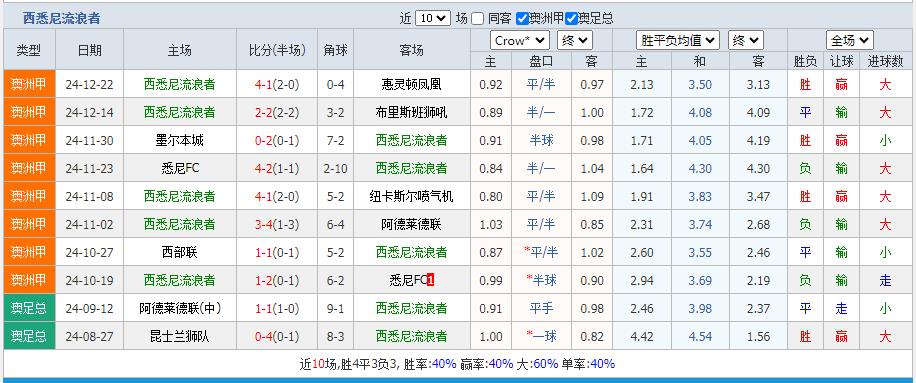Click the 西悉尼流浪者 team title
Viewport: 916px width, 383px height.
click(61, 18)
